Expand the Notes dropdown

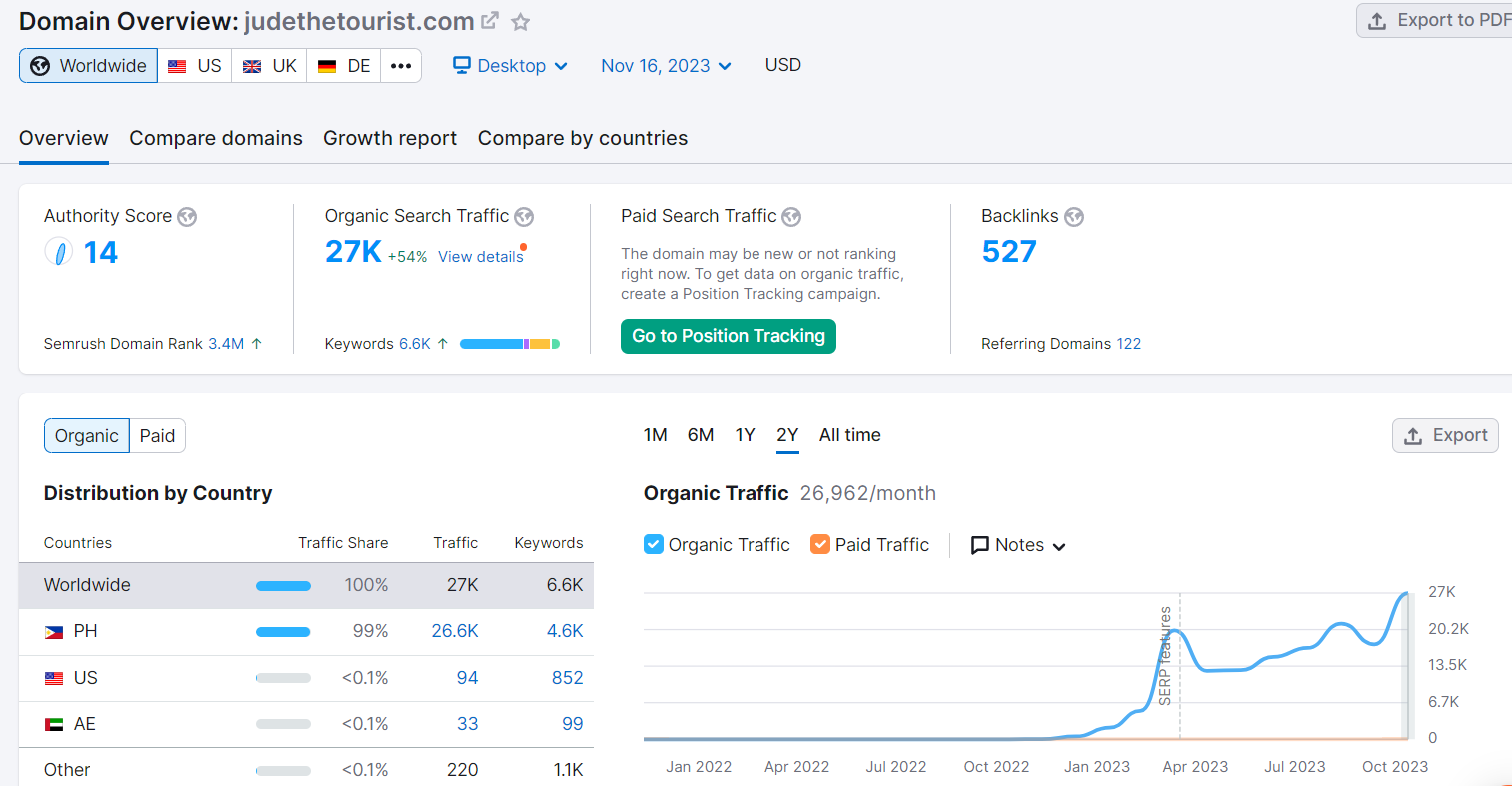(x=1018, y=545)
